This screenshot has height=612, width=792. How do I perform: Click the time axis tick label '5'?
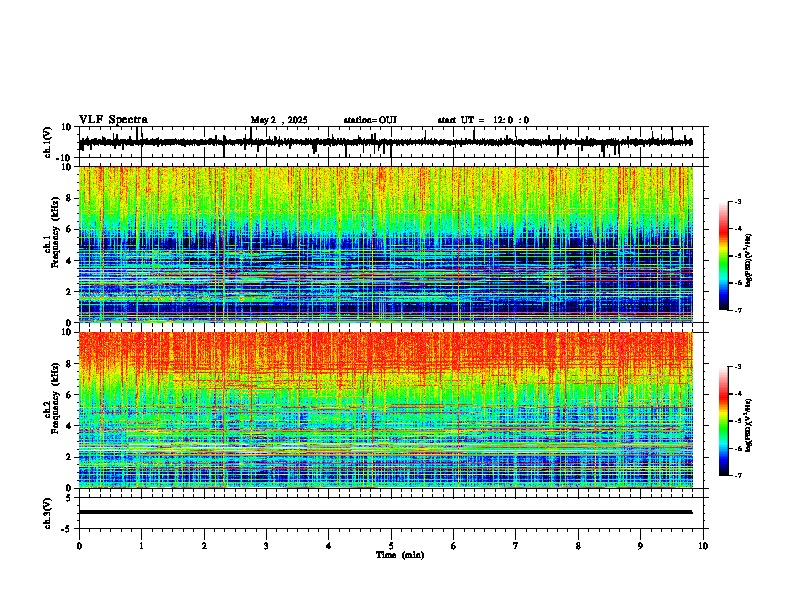(x=391, y=545)
